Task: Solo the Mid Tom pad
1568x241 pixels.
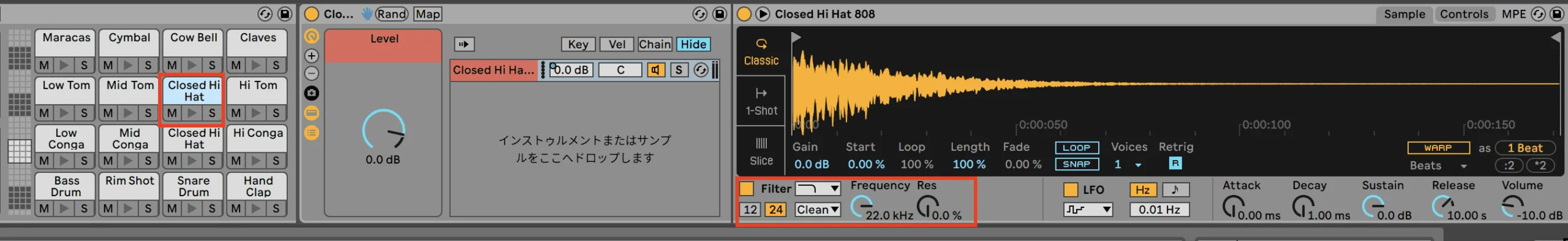Action: (148, 113)
